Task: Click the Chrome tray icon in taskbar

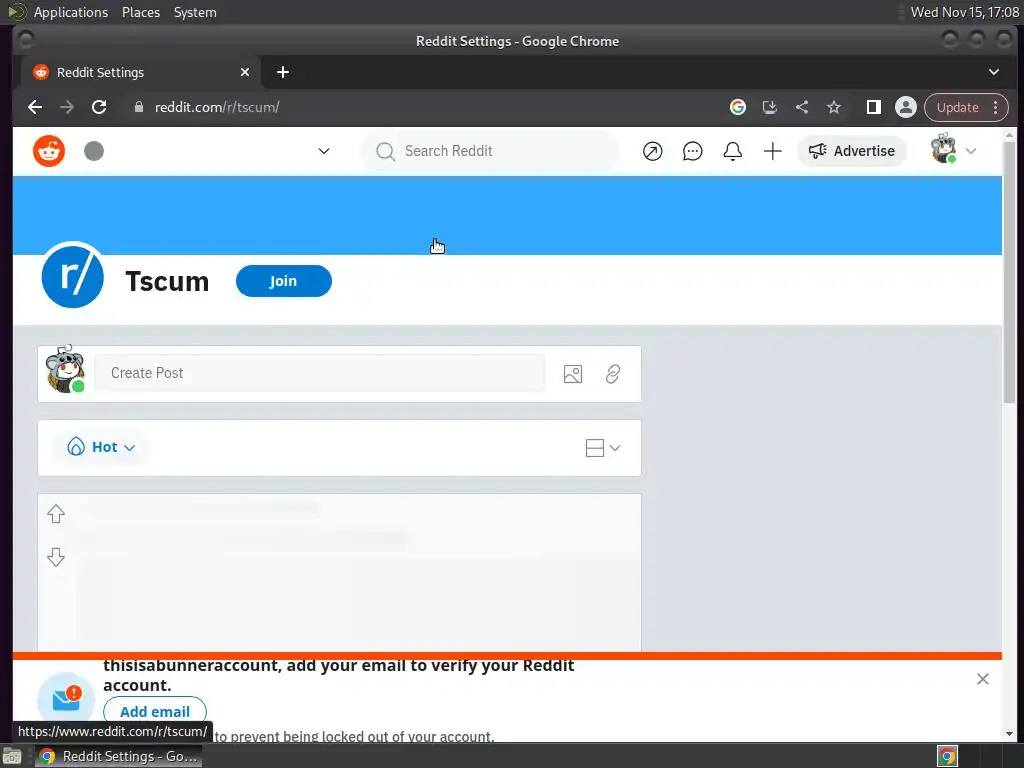Action: 948,756
